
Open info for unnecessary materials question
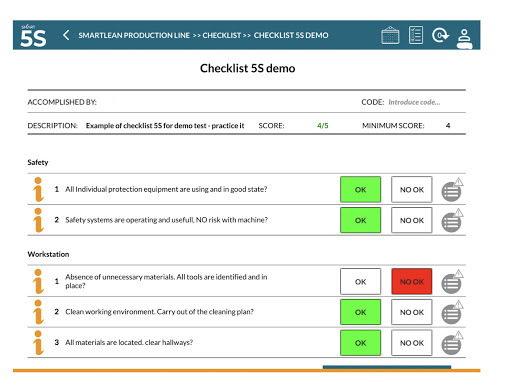click(38, 281)
